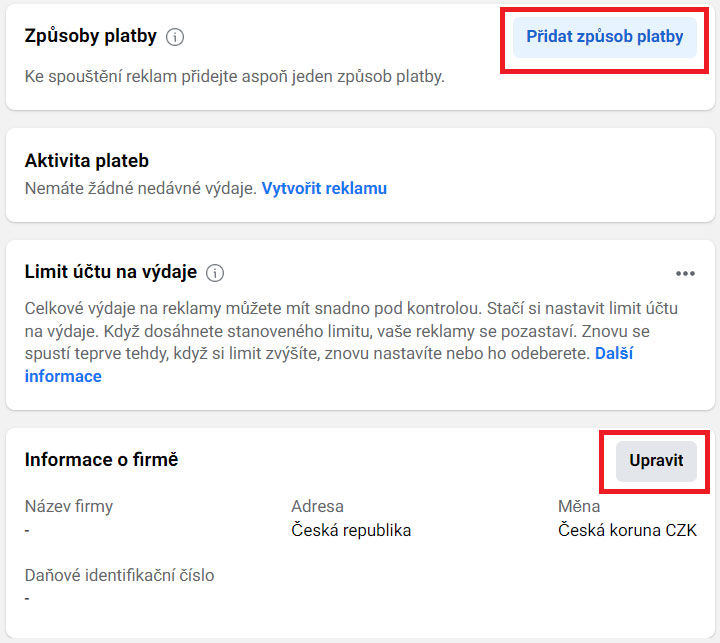This screenshot has height=643, width=720.
Task: Click the Limit účtu na výdaje heading
Action: (111, 272)
